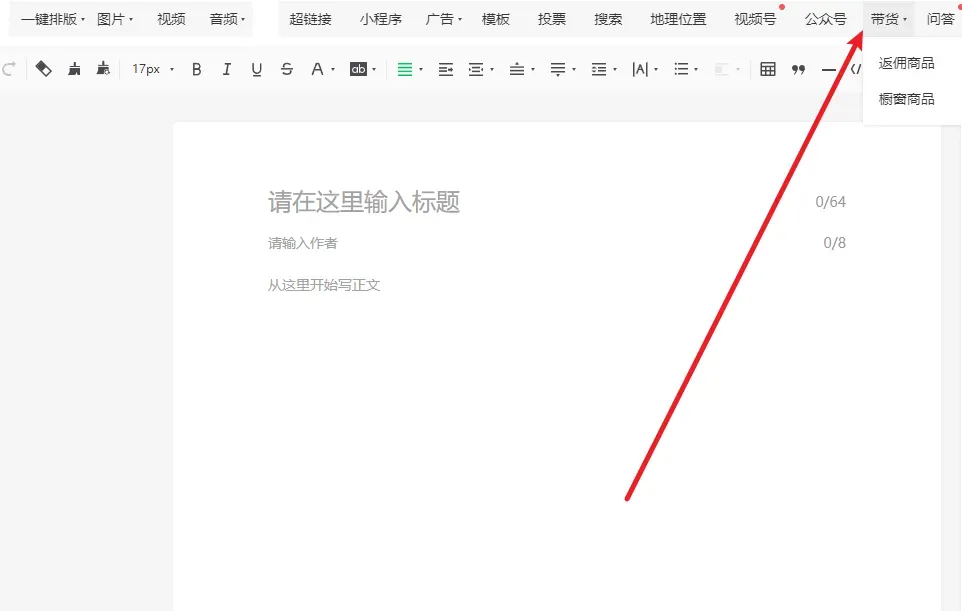Click the 视频 insert button
Screen dimensions: 962x611
171,20
